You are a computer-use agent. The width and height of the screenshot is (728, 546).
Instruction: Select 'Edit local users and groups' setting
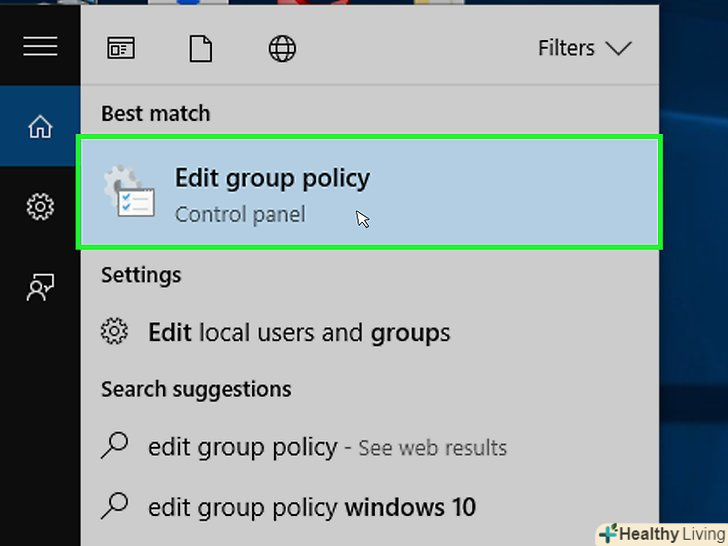(299, 332)
